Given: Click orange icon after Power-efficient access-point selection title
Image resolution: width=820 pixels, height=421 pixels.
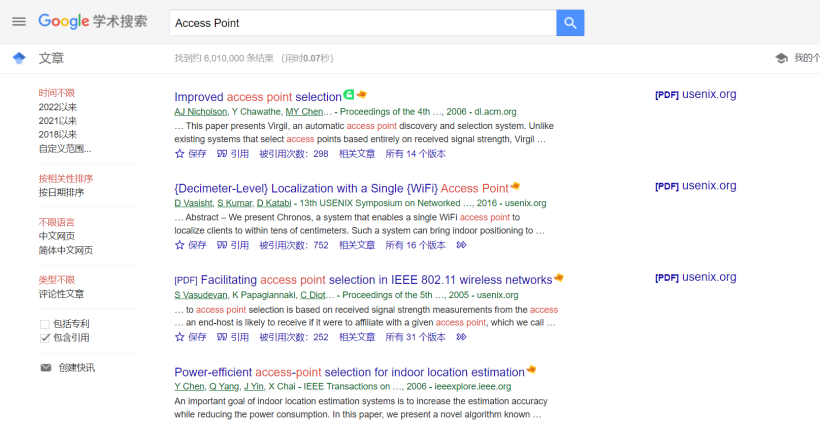Looking at the screenshot, I should click(531, 370).
